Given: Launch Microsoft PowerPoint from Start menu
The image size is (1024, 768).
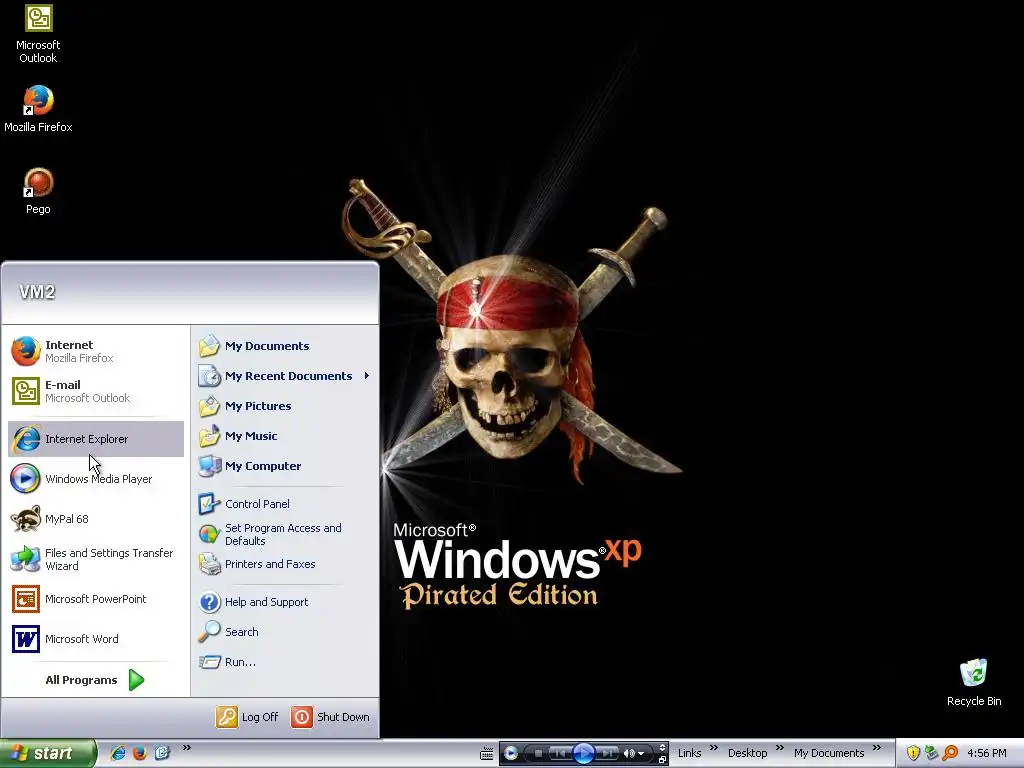Looking at the screenshot, I should [x=95, y=599].
